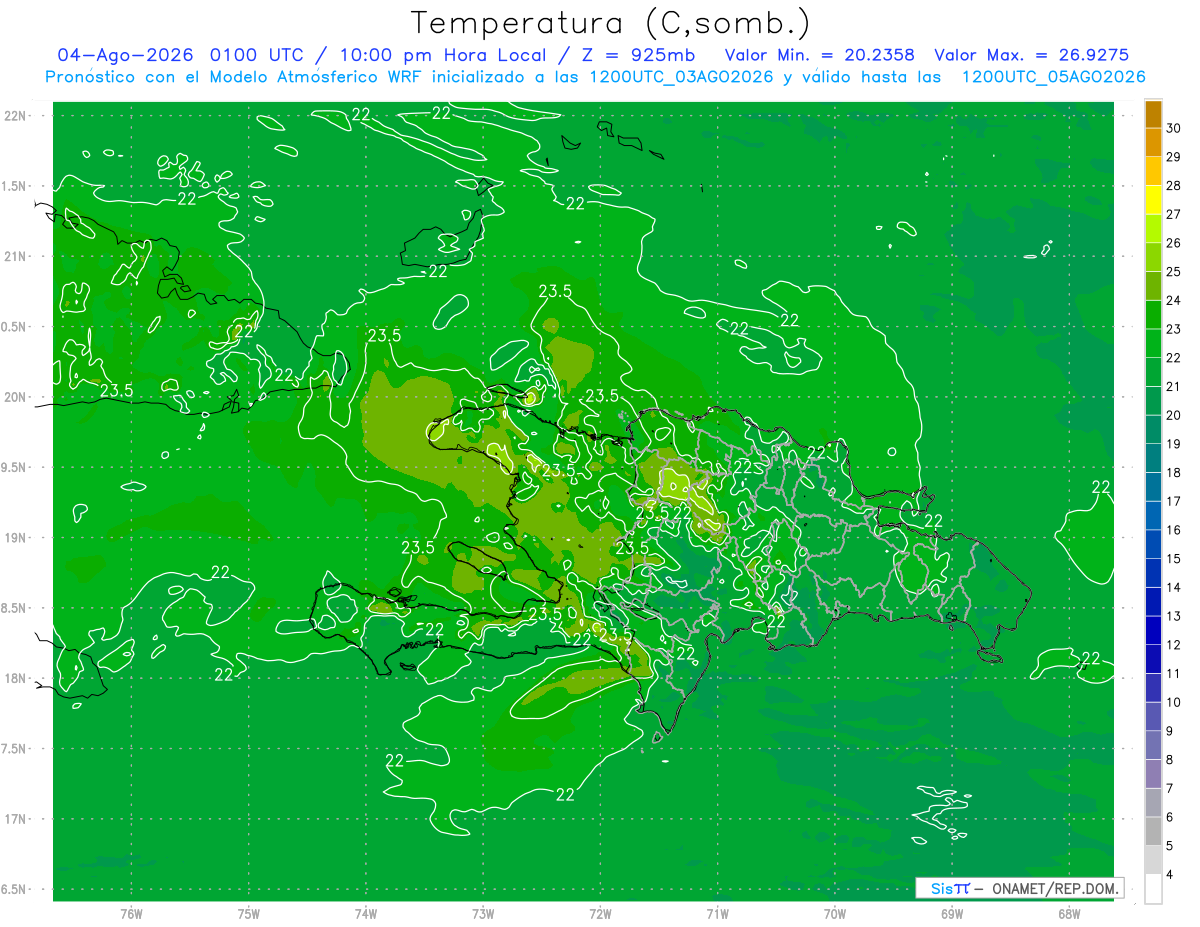Click legend scale value "20"
Screen dimensions: 1200x927
point(1173,415)
